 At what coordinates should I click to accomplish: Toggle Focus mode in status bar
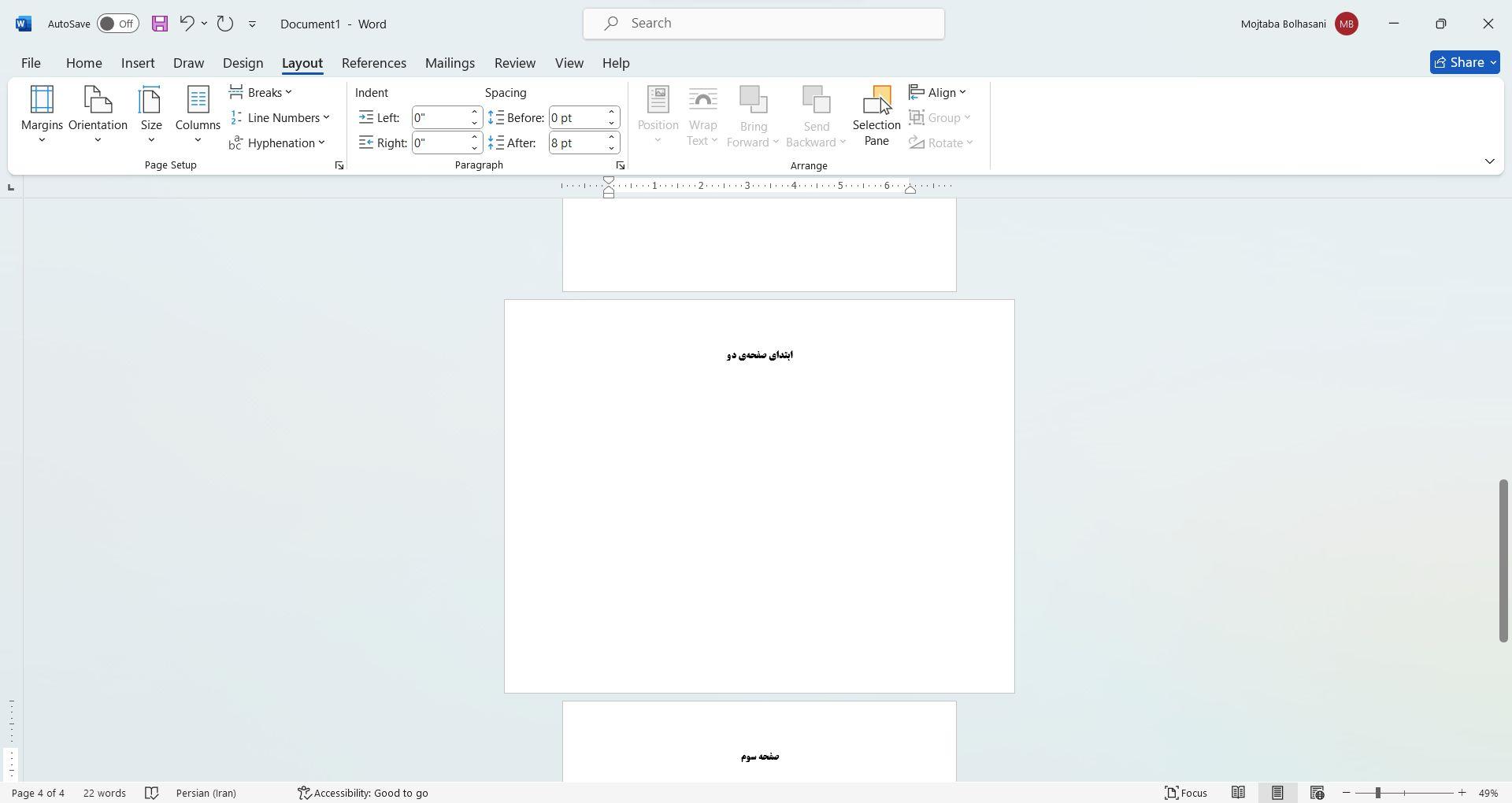[x=1186, y=793]
